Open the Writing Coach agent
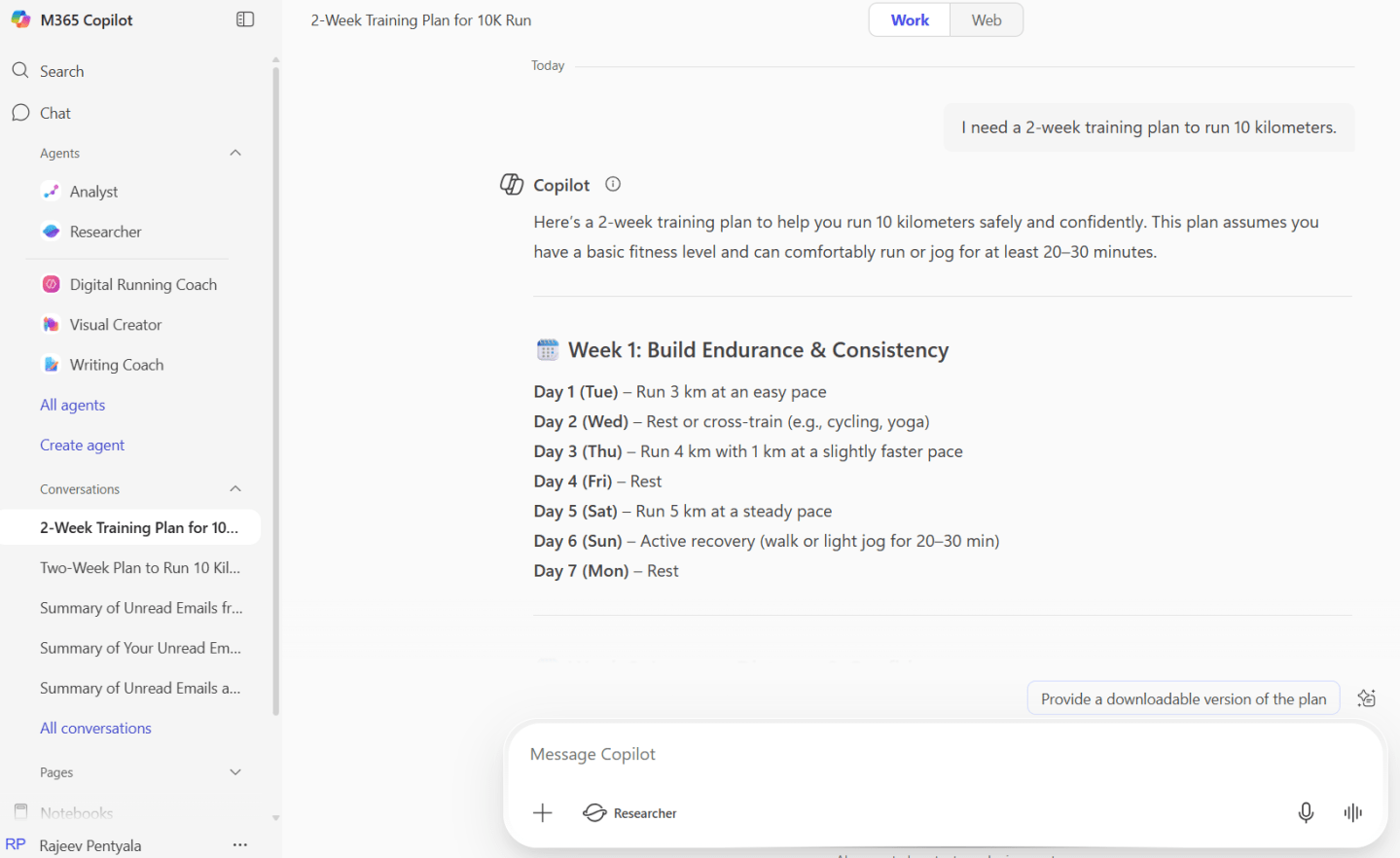Viewport: 1400px width, 858px height. pos(117,364)
